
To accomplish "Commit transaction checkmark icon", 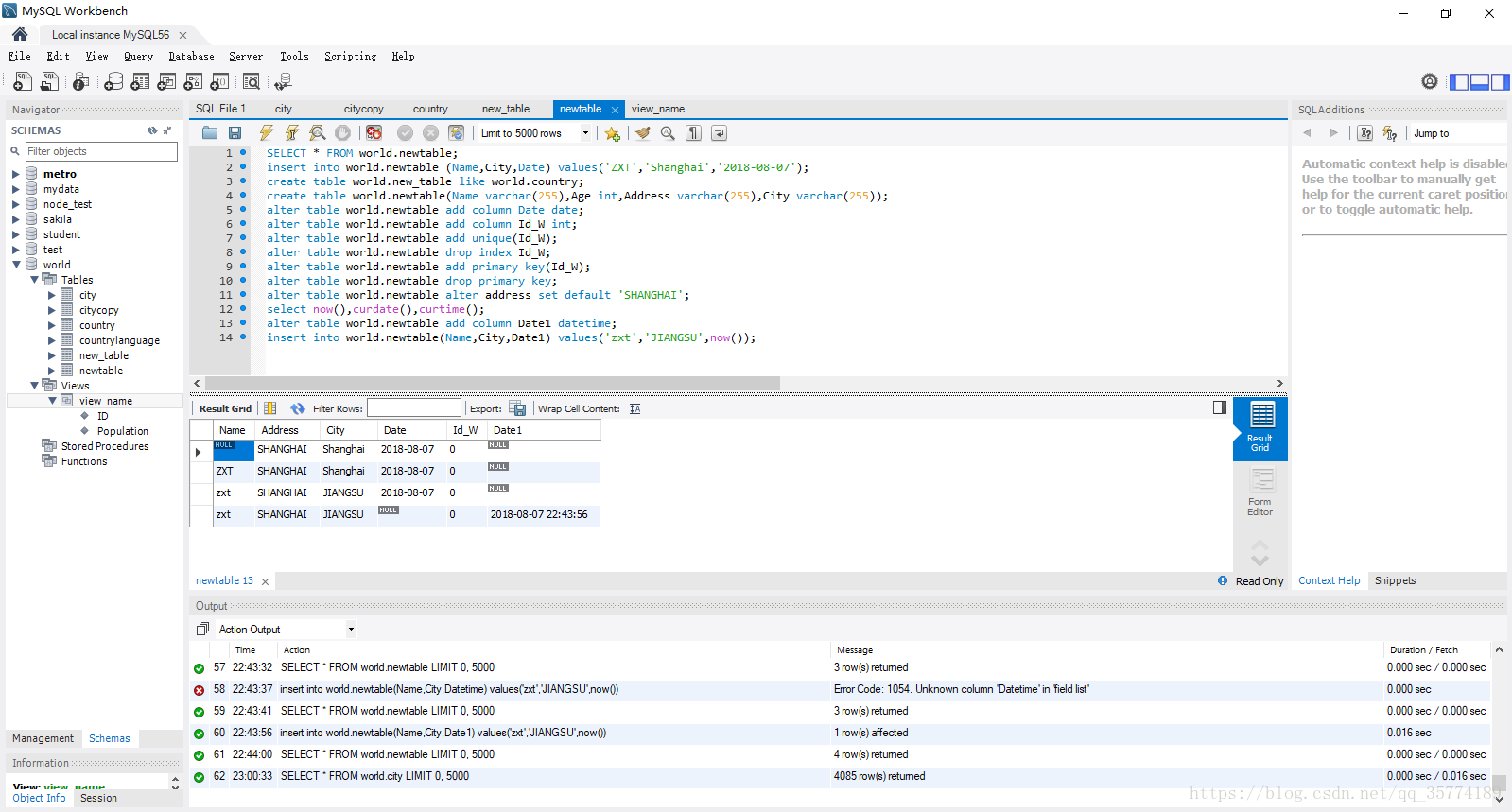I will tap(406, 133).
